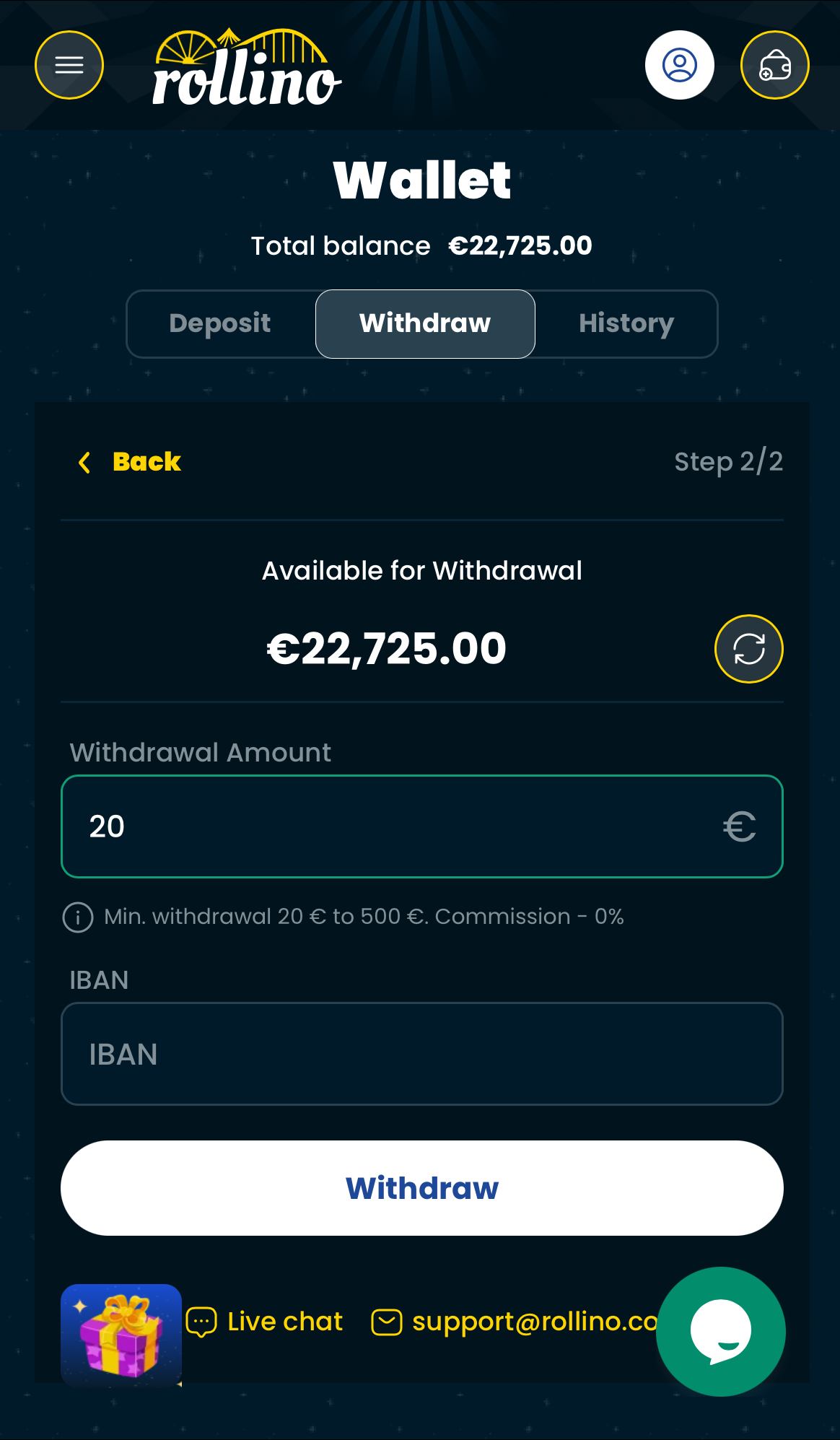The image size is (840, 1440).
Task: Click into the IBAN input field
Action: click(x=422, y=1054)
